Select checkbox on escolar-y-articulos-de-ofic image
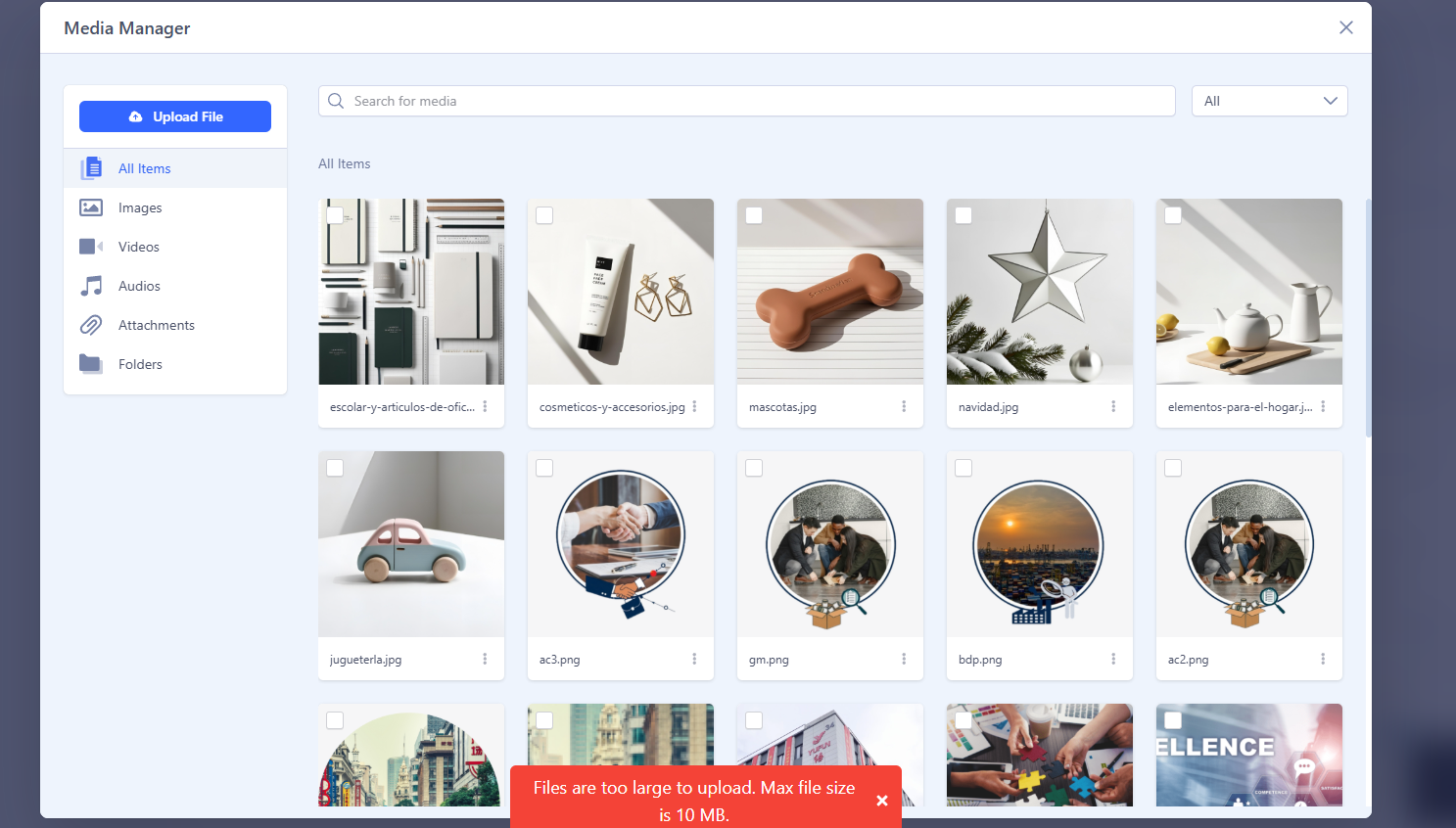 (x=335, y=215)
